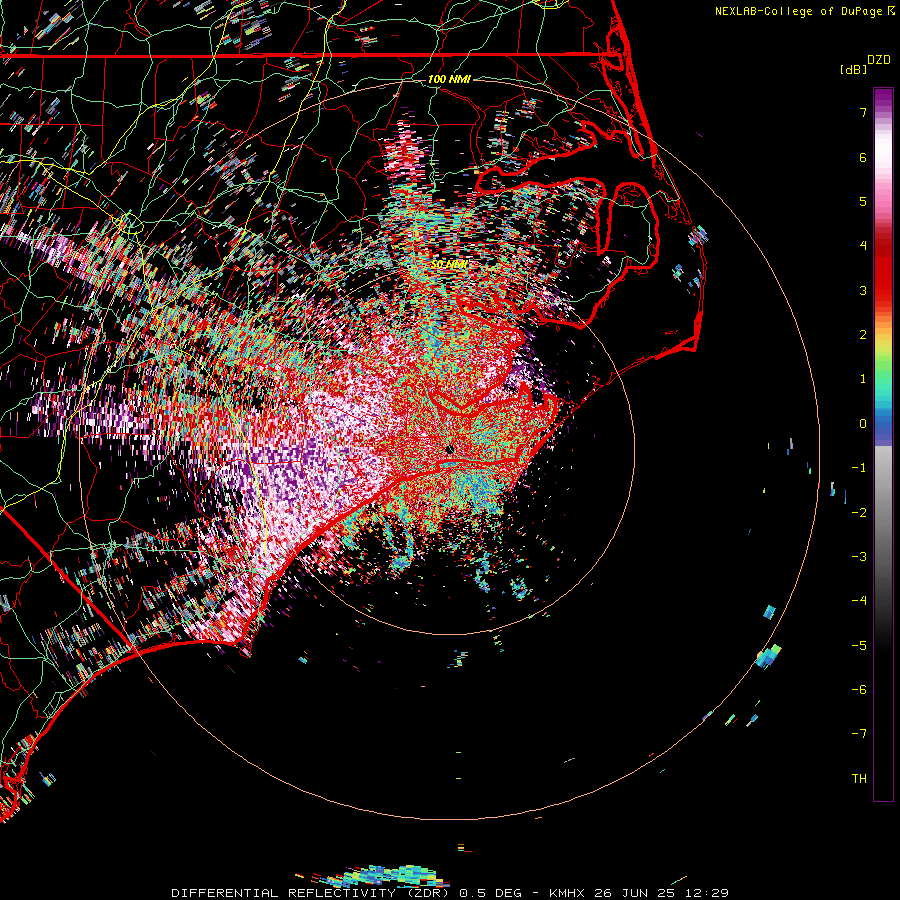This screenshot has height=900, width=900.
Task: Click the 0.5 DEG elevation text
Action: click(491, 893)
